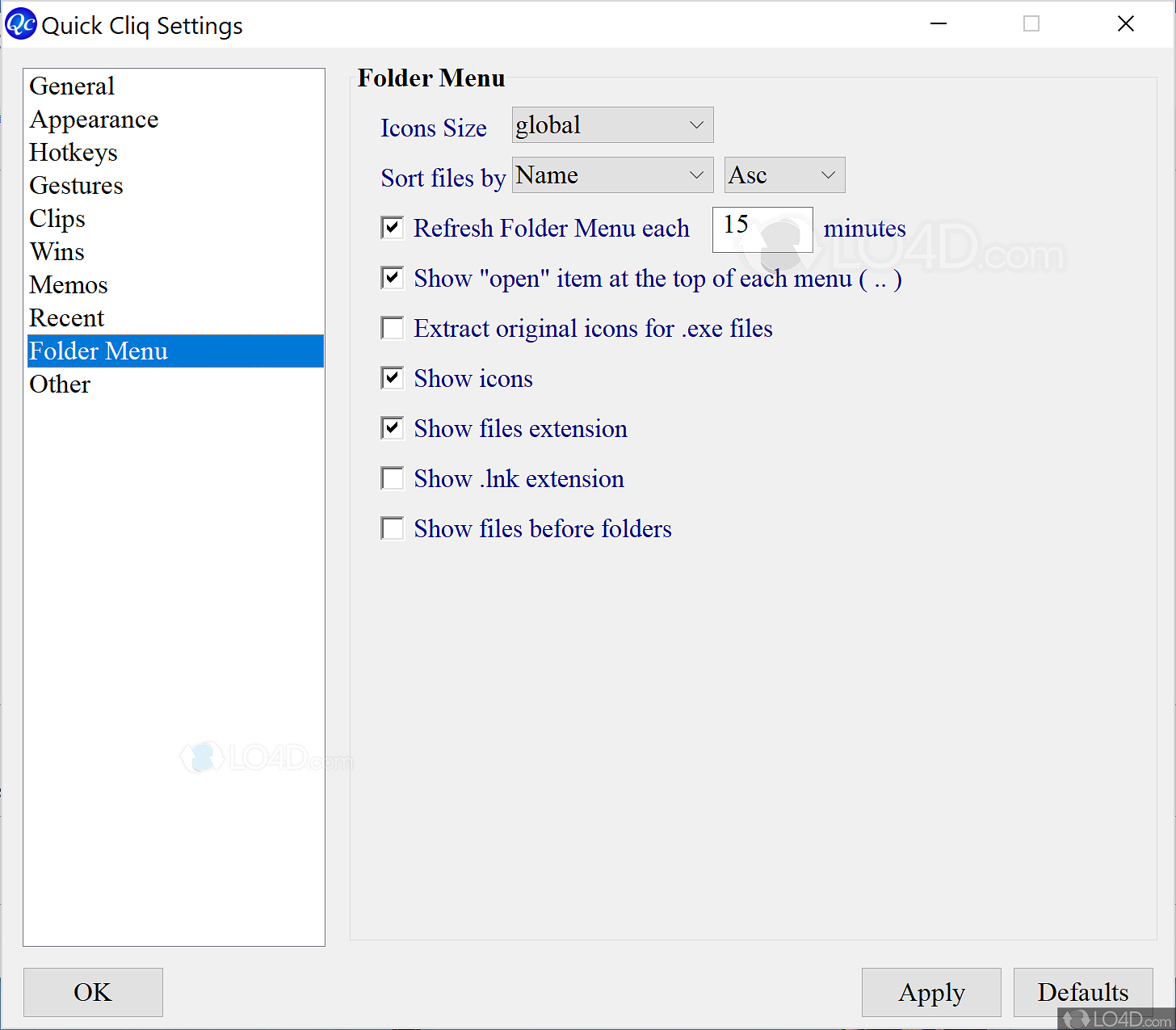The width and height of the screenshot is (1176, 1030).
Task: Disable the Show icons option
Action: [x=392, y=377]
